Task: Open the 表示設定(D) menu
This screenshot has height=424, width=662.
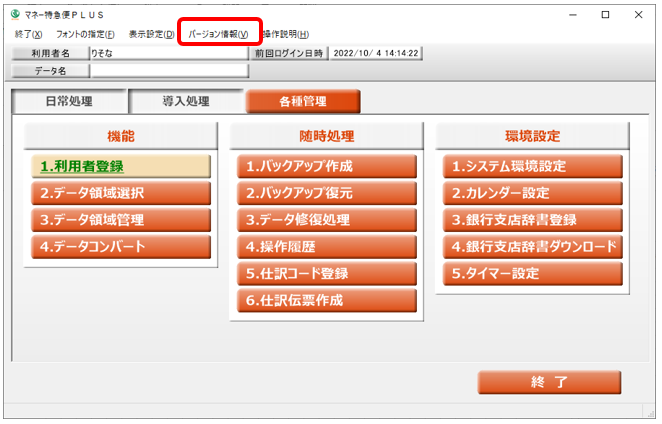Action: tap(151, 34)
